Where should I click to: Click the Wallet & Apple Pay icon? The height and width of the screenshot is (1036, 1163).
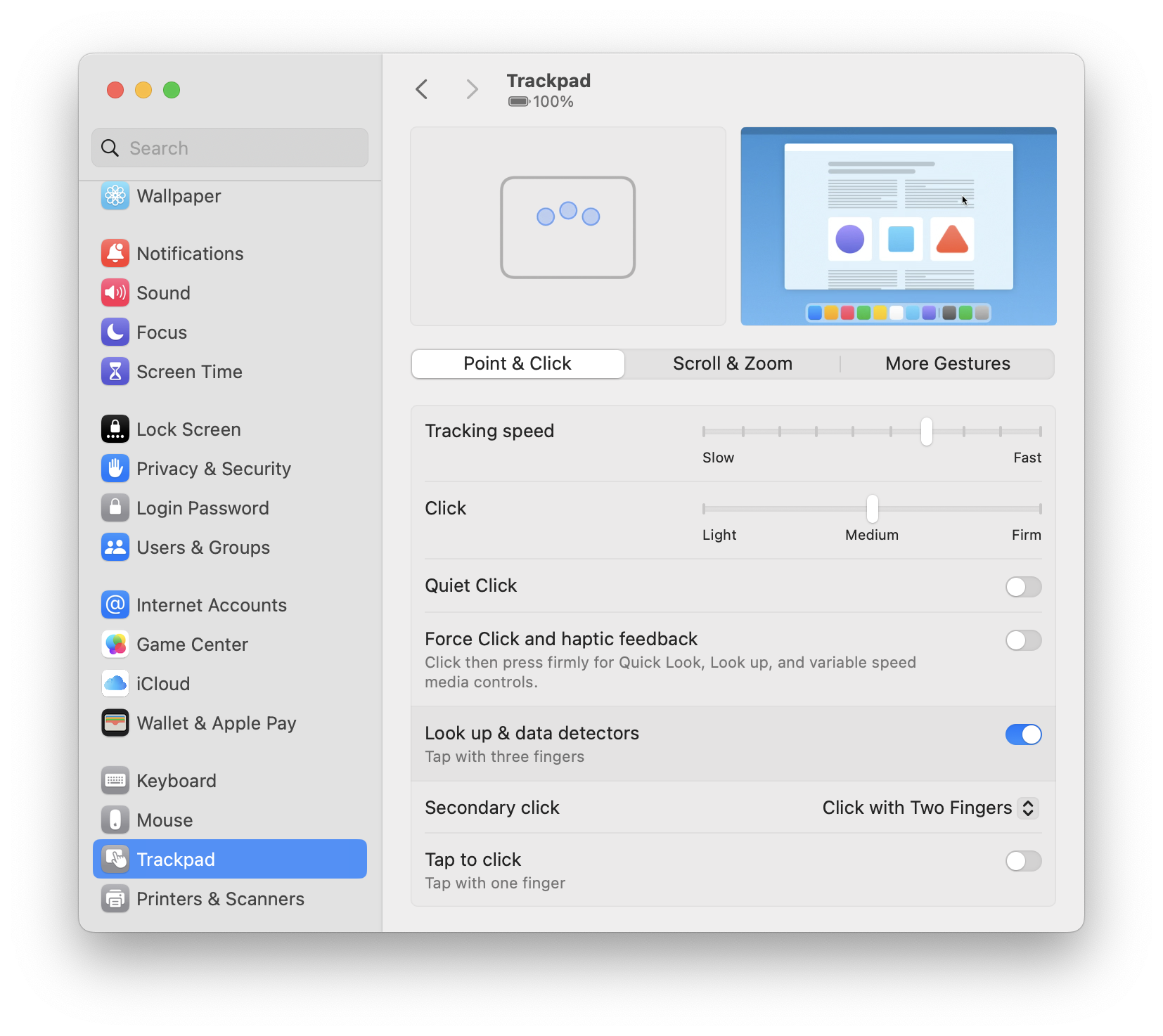tap(115, 723)
